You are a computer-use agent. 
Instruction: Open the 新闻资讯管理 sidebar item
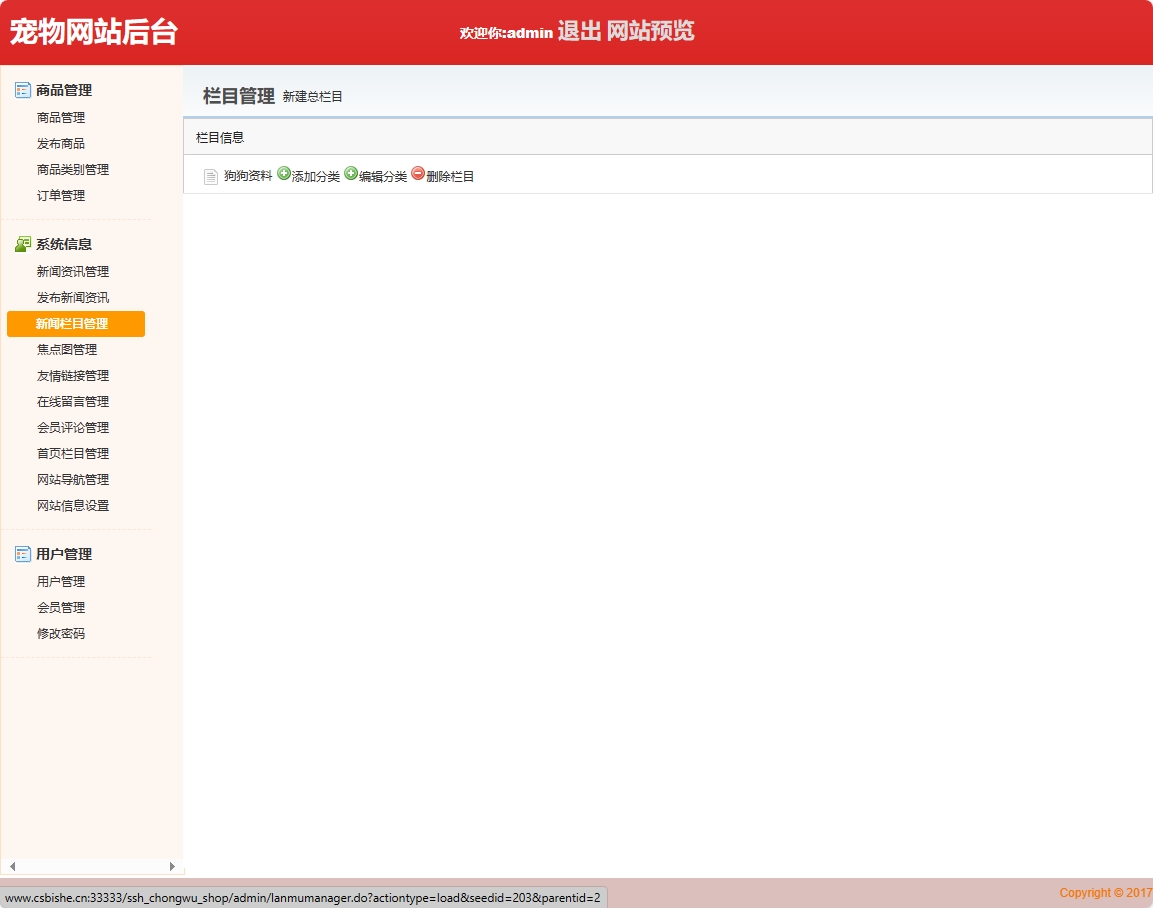[x=73, y=272]
